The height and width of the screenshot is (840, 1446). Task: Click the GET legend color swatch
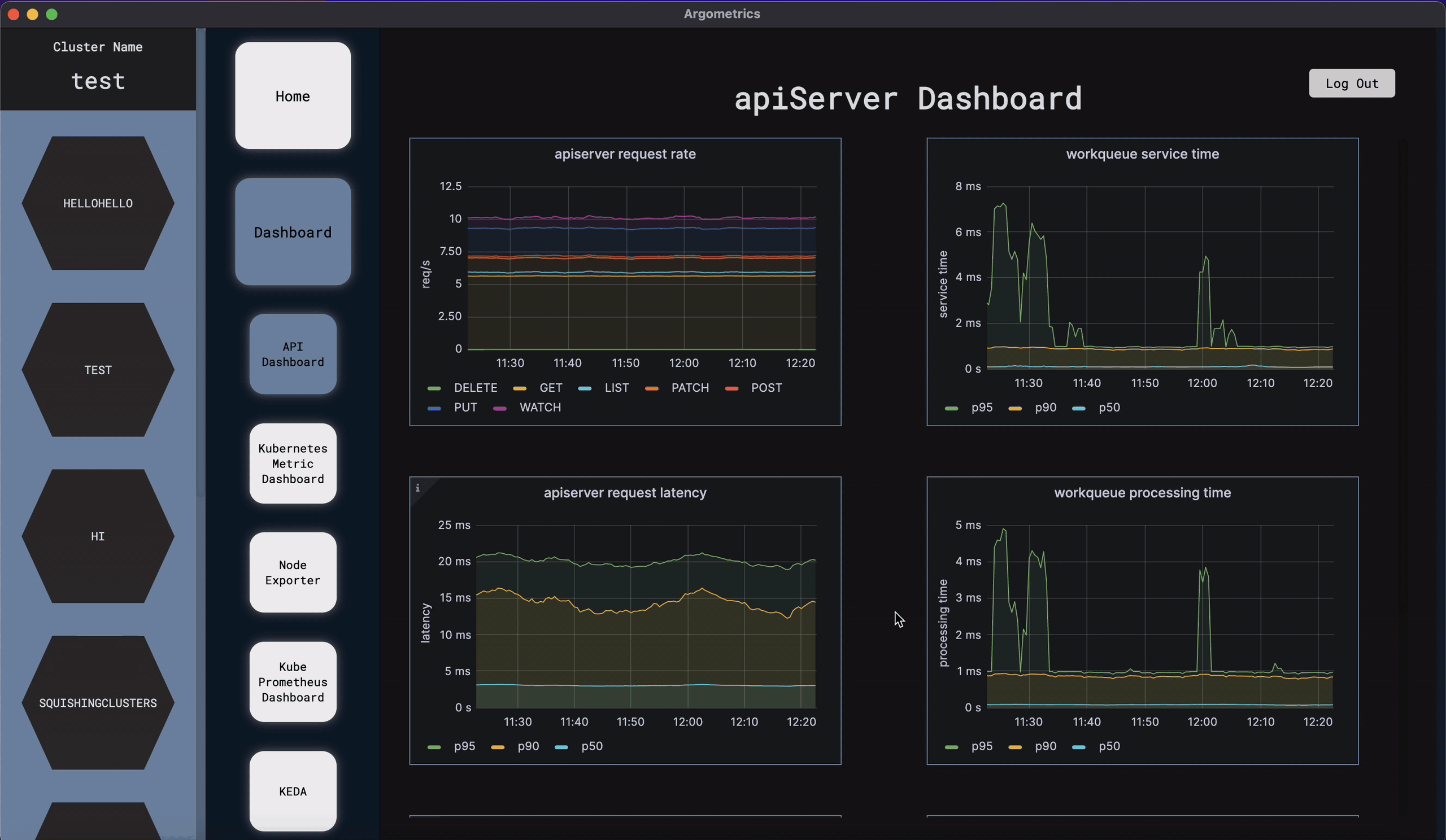519,389
